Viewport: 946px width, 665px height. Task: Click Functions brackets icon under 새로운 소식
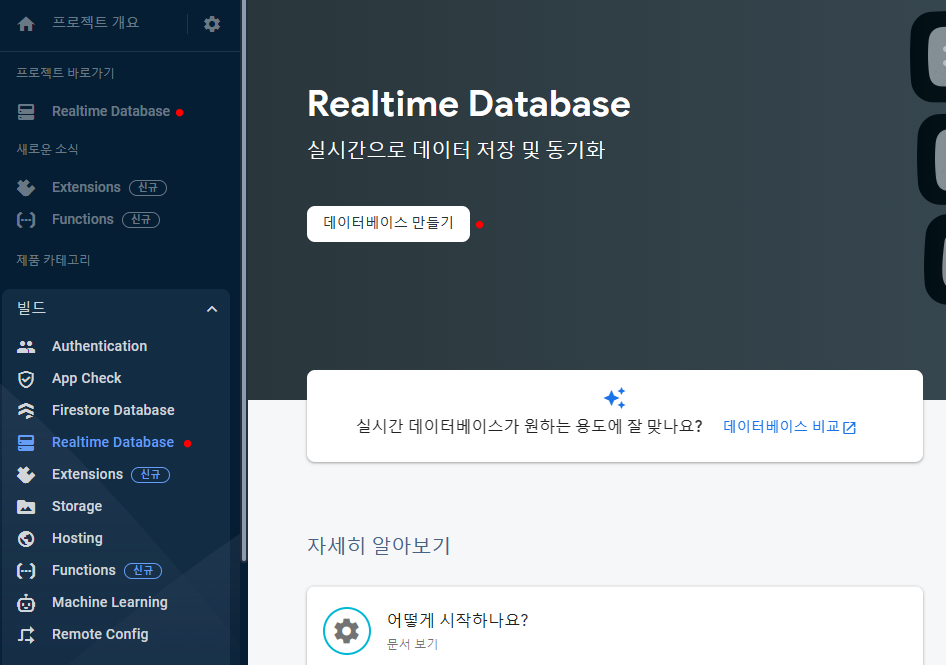26,220
